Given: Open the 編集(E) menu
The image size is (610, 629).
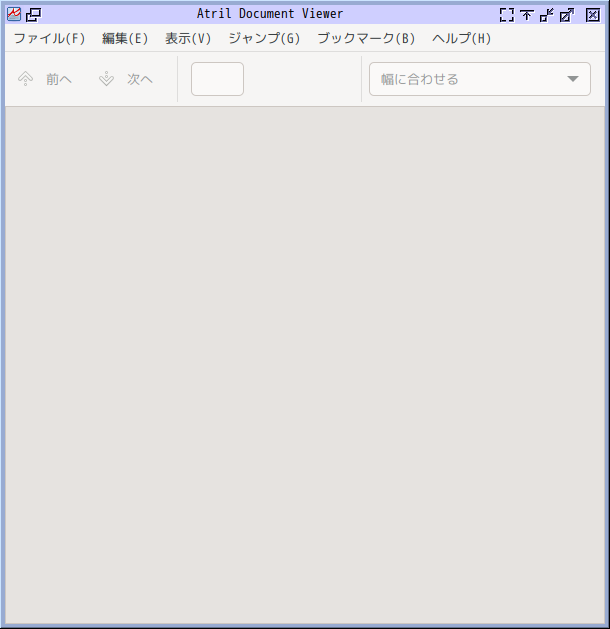Looking at the screenshot, I should coord(125,39).
